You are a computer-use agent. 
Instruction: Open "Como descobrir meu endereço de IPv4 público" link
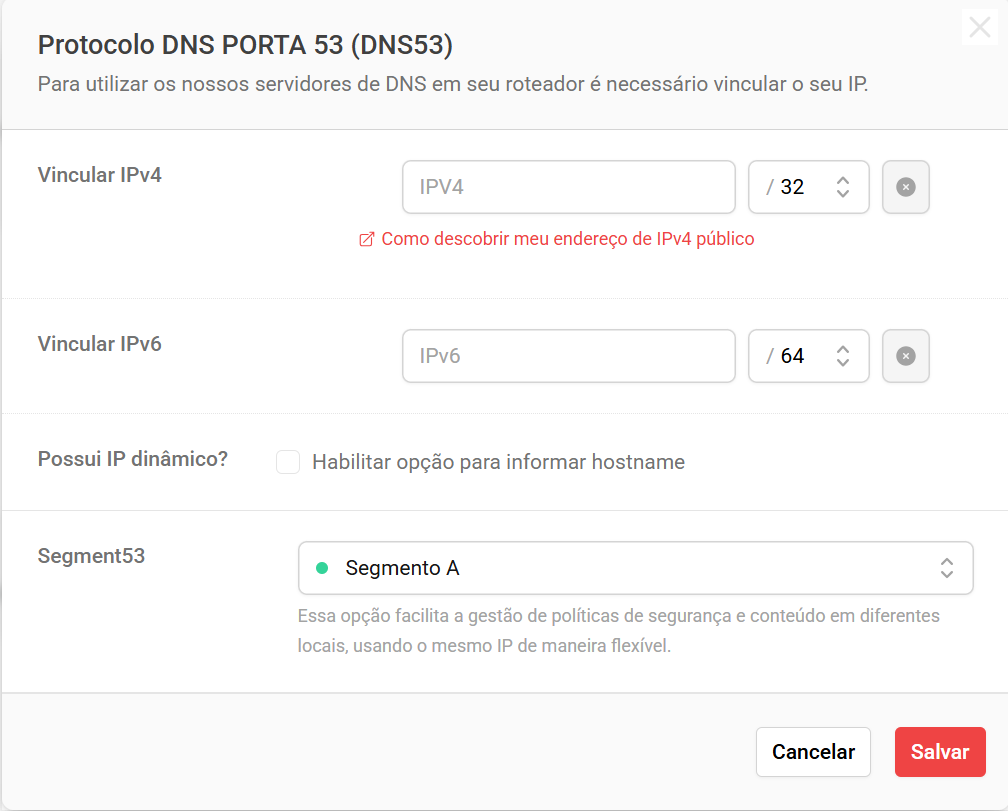pyautogui.click(x=567, y=239)
